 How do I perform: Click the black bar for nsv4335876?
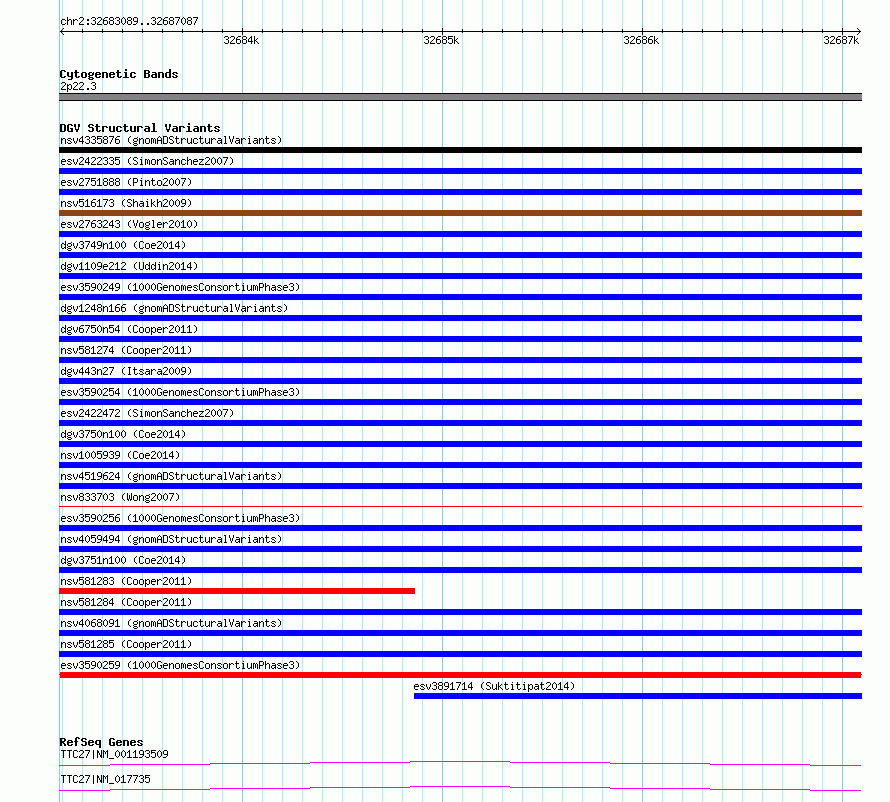[x=460, y=150]
